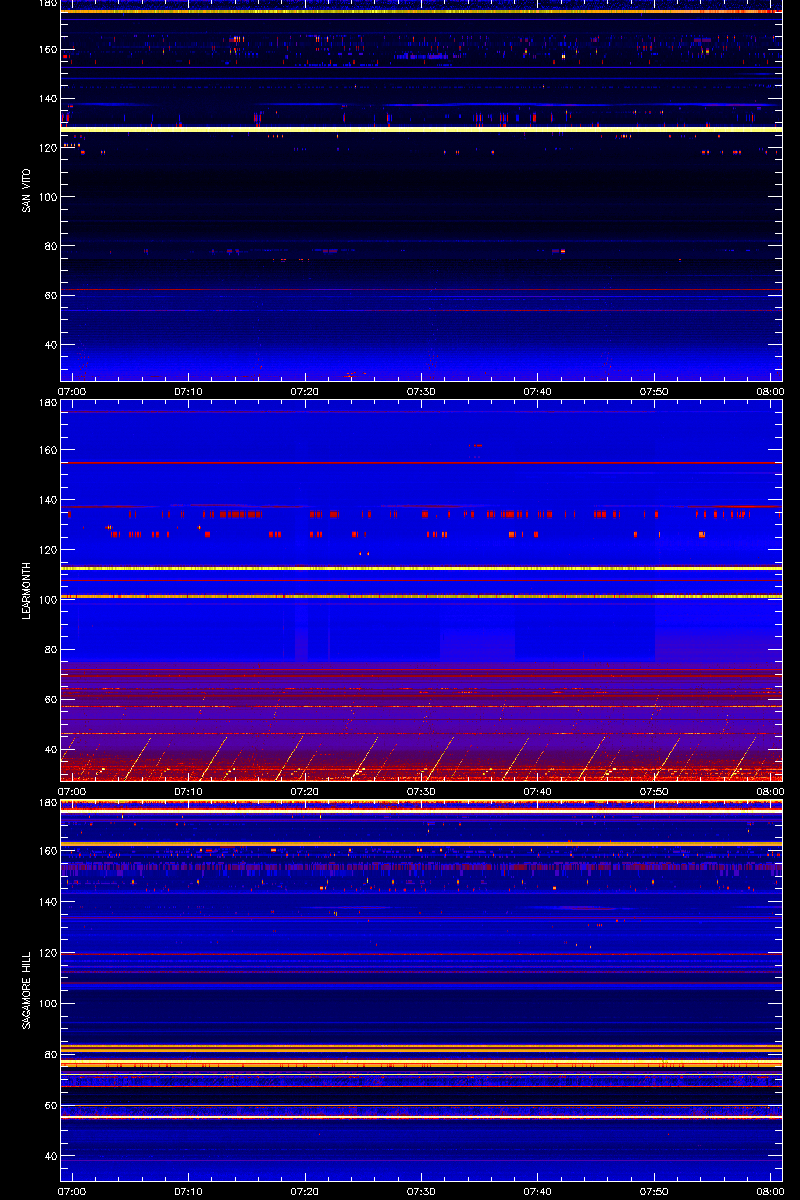Click the 100 tick on Sagamore Hill axis

point(48,1003)
